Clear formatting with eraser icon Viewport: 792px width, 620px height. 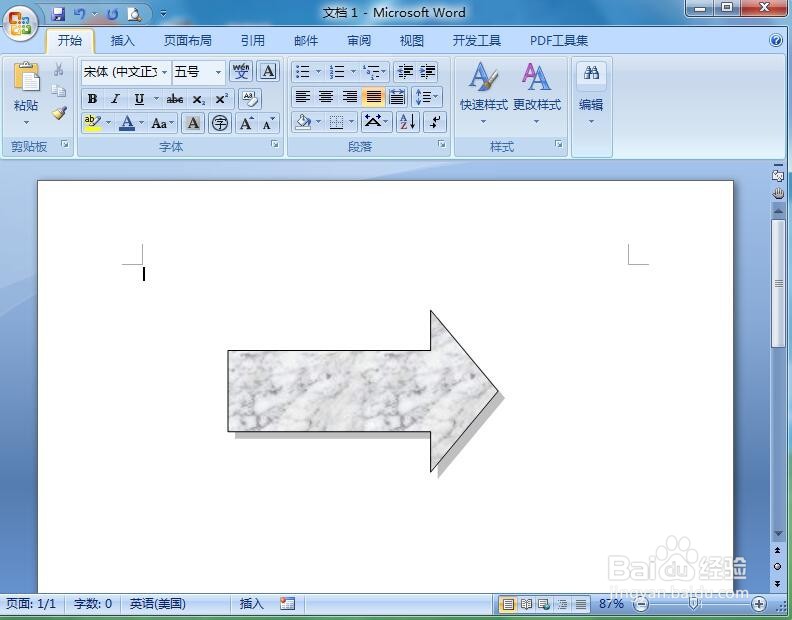(x=250, y=99)
